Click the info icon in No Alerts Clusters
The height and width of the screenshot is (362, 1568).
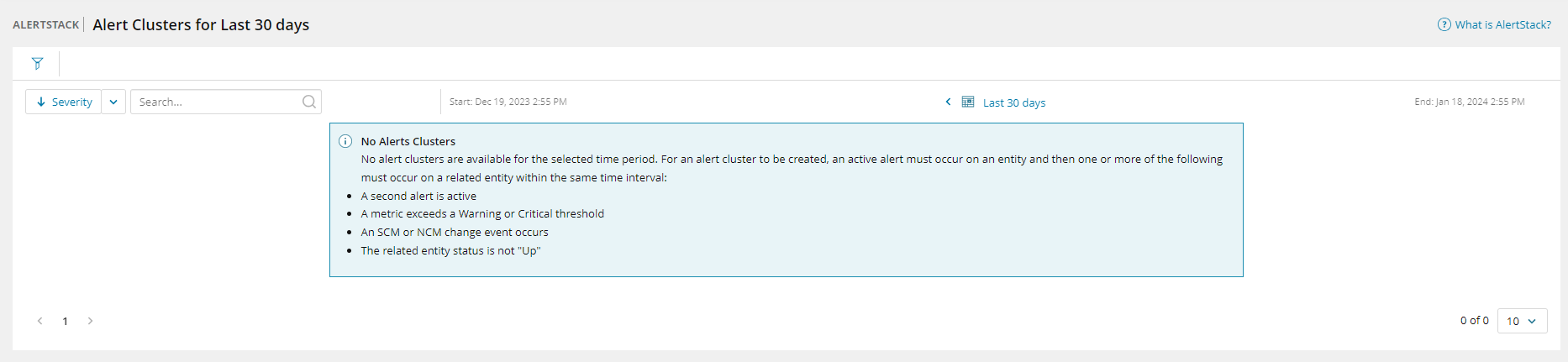tap(345, 141)
